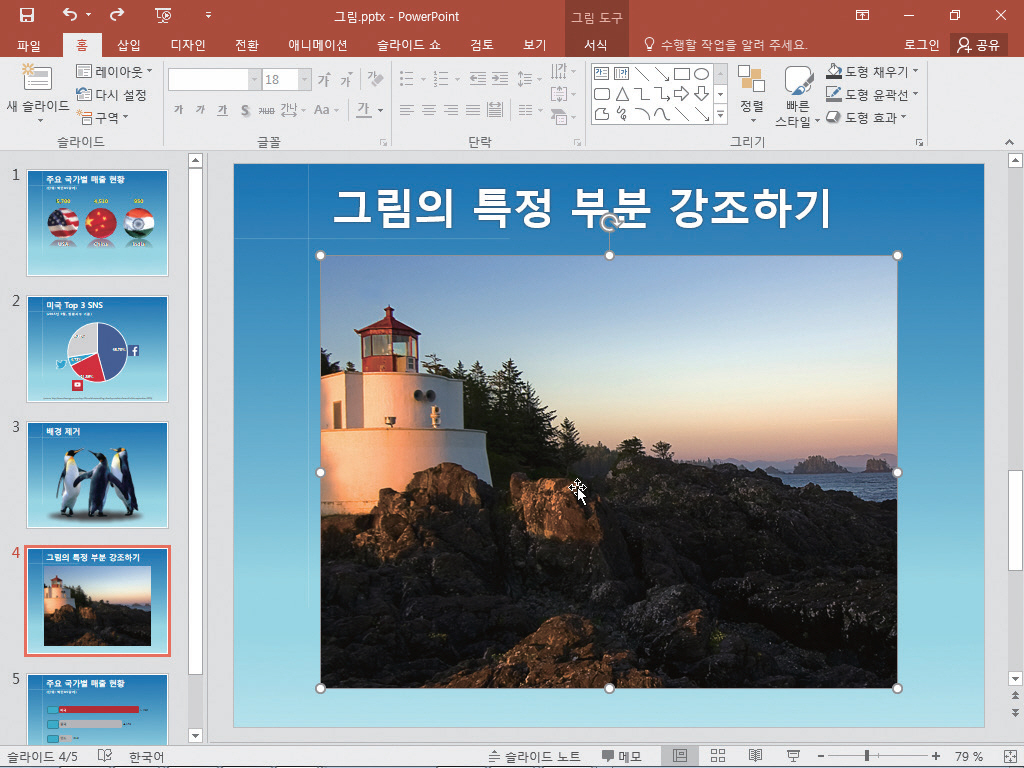Start slide show view from status bar
The image size is (1024, 768).
(x=794, y=756)
